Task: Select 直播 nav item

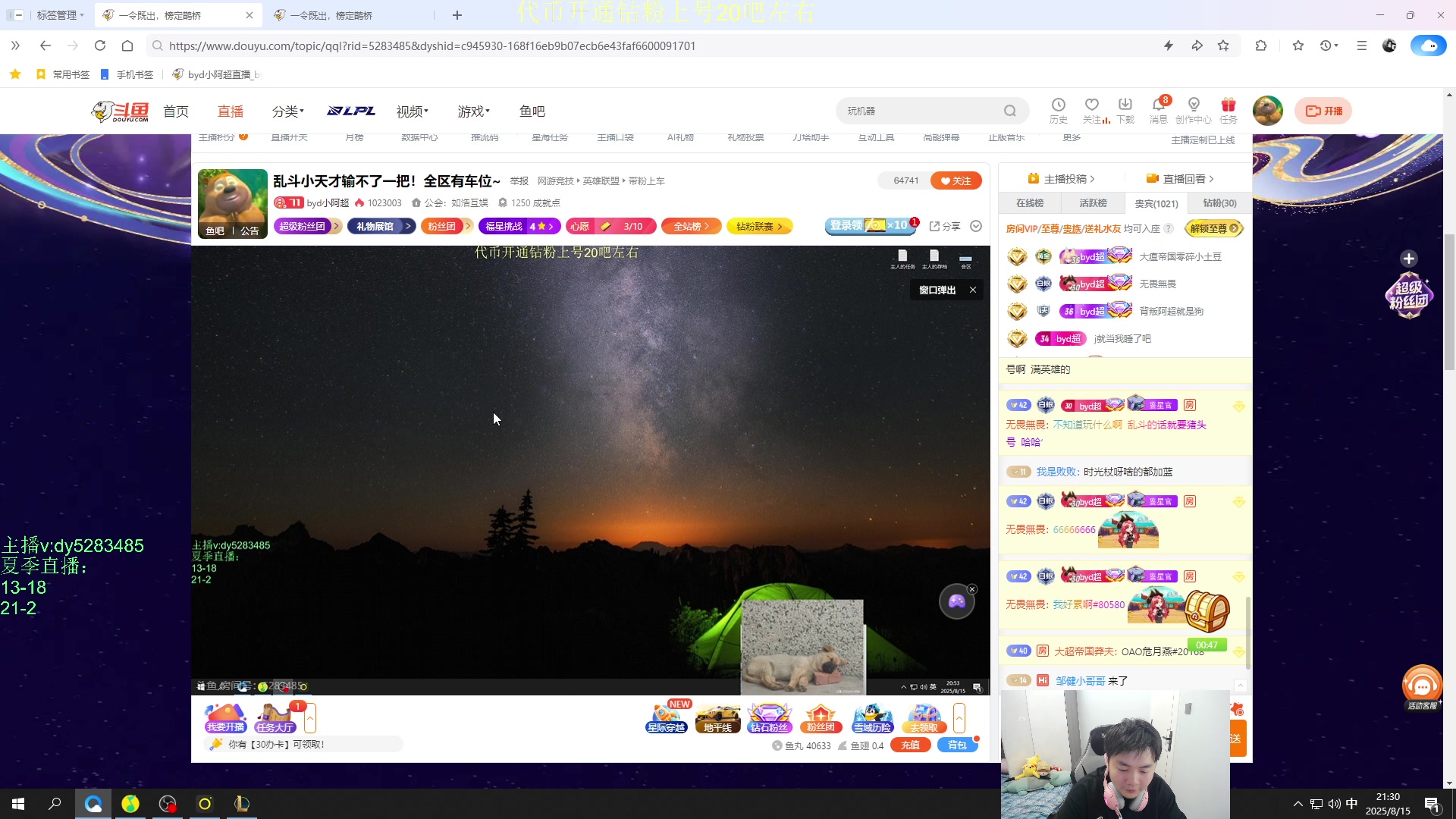Action: pos(231,111)
